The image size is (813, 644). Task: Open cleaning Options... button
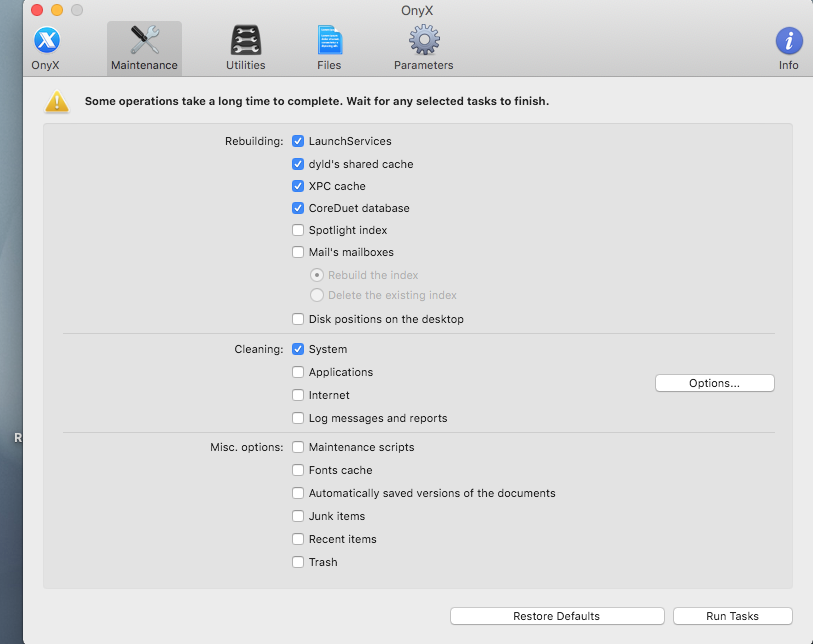(714, 383)
